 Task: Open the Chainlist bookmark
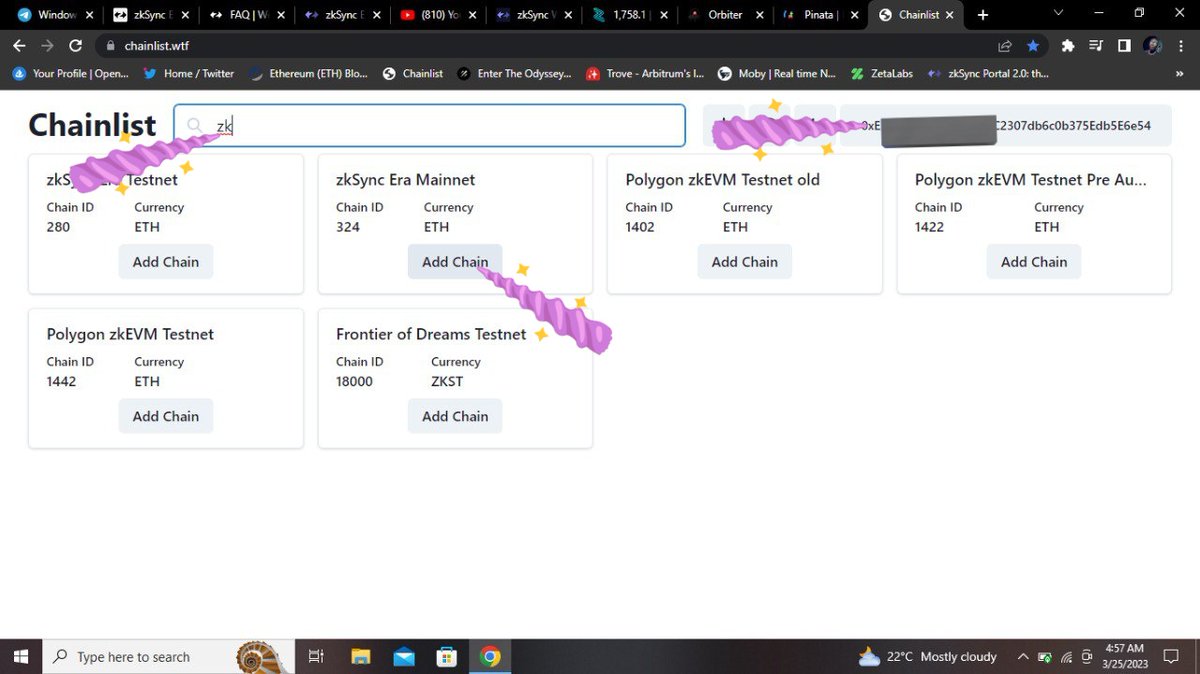413,73
